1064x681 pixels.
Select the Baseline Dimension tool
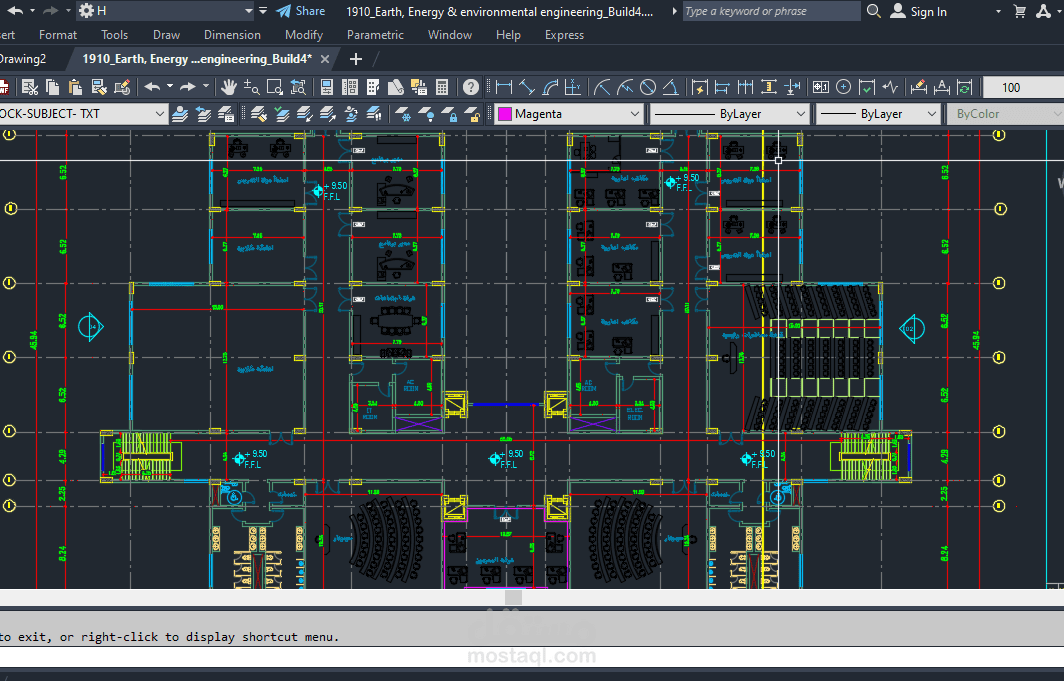pos(722,87)
